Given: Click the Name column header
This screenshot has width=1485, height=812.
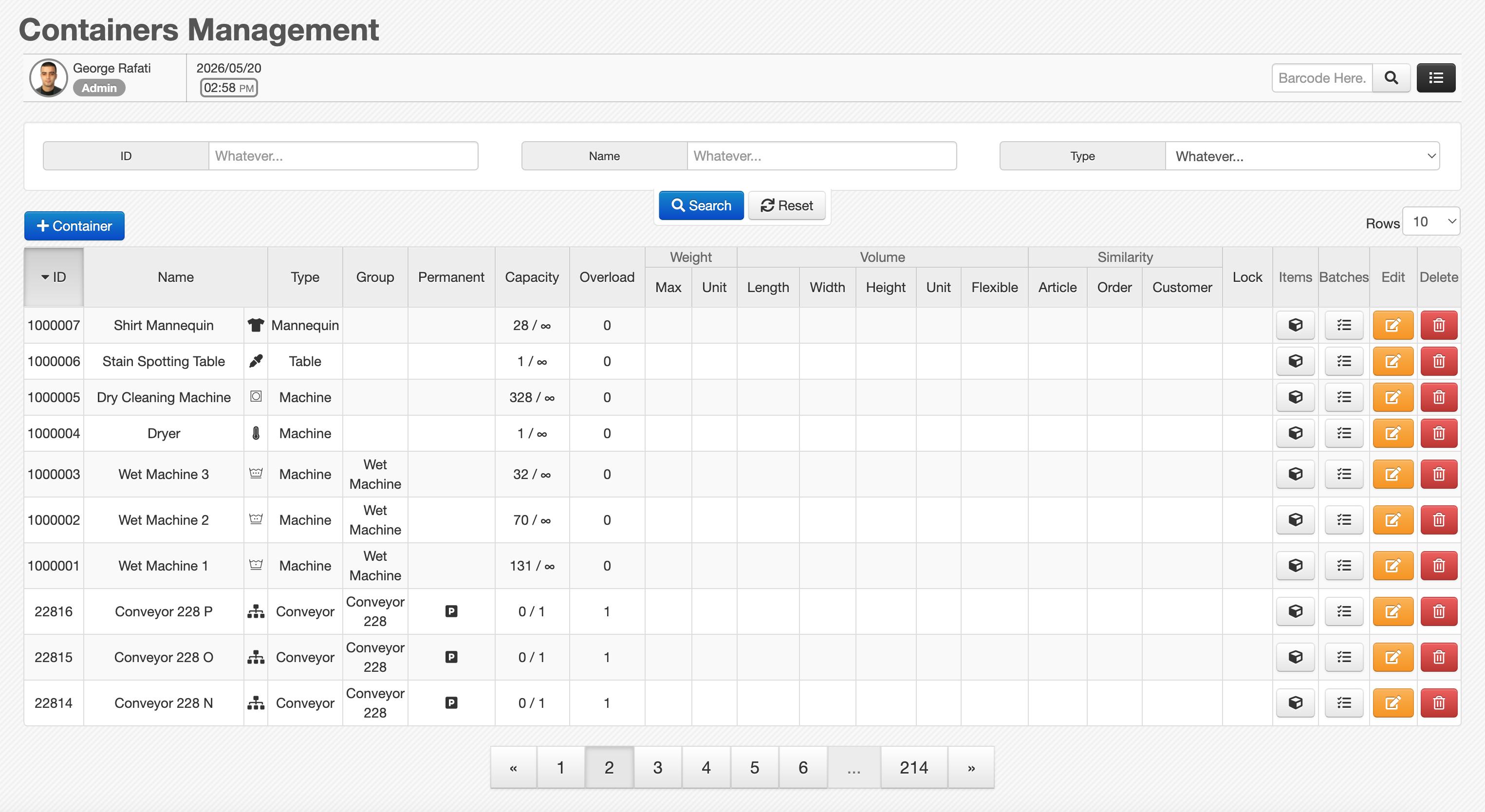Looking at the screenshot, I should coord(176,277).
